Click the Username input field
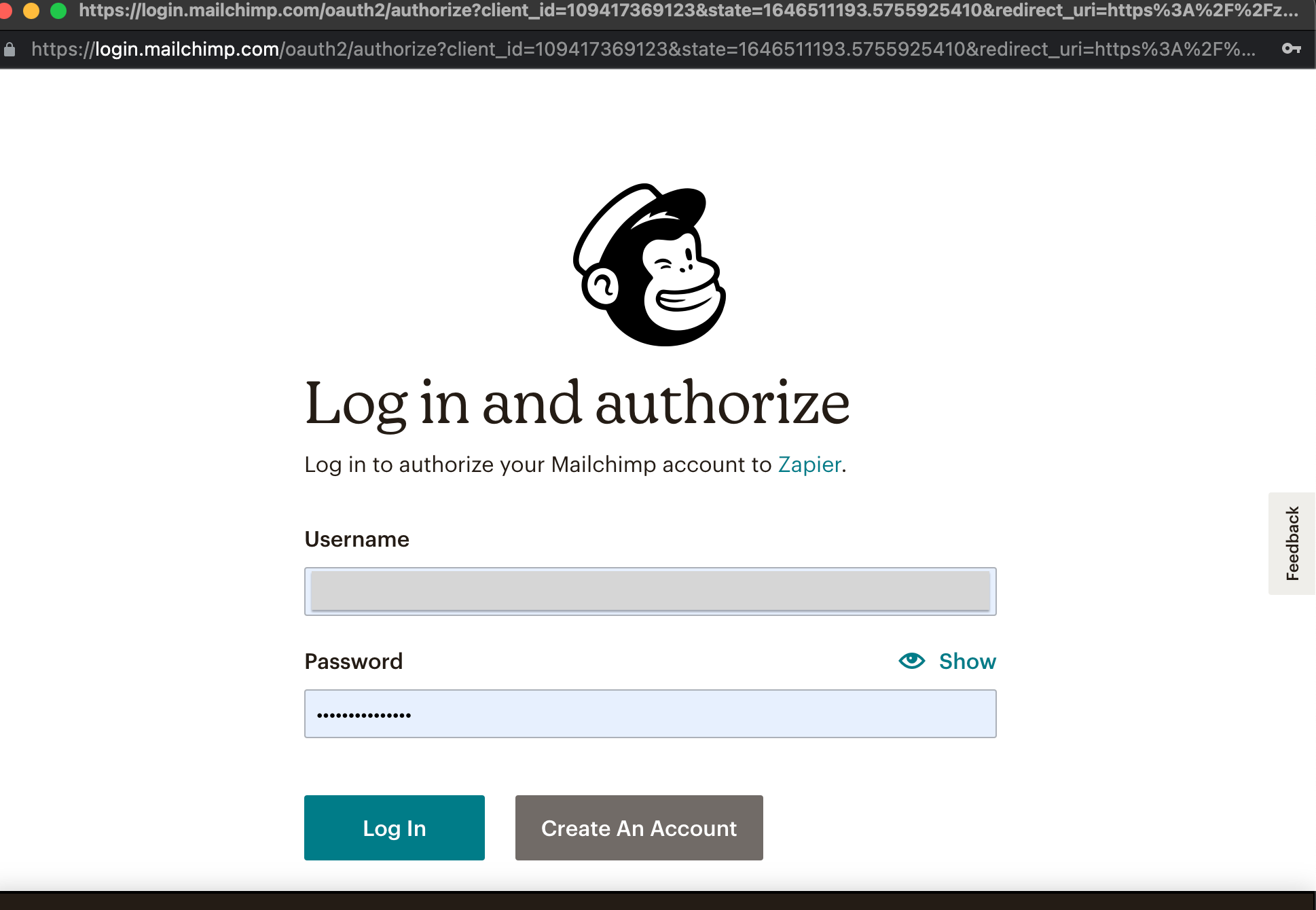The height and width of the screenshot is (910, 1316). [650, 591]
